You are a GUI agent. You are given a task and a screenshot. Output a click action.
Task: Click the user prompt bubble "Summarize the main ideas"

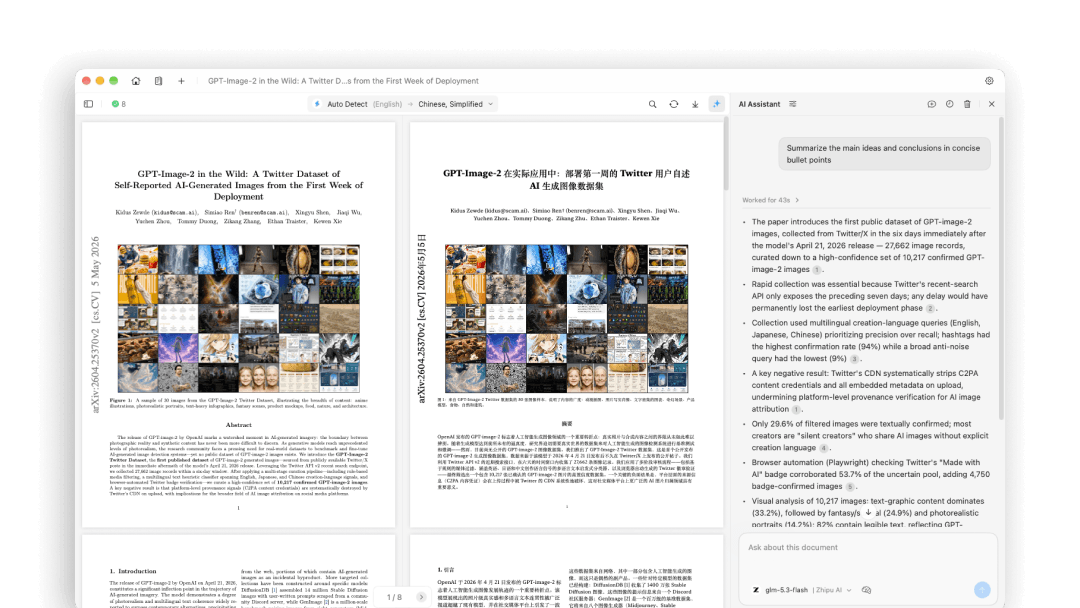[884, 154]
